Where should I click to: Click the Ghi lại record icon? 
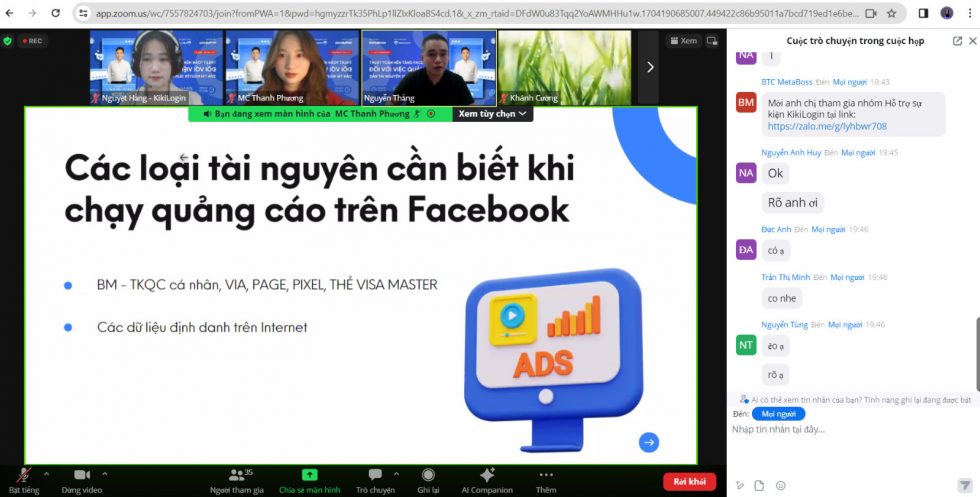point(428,475)
